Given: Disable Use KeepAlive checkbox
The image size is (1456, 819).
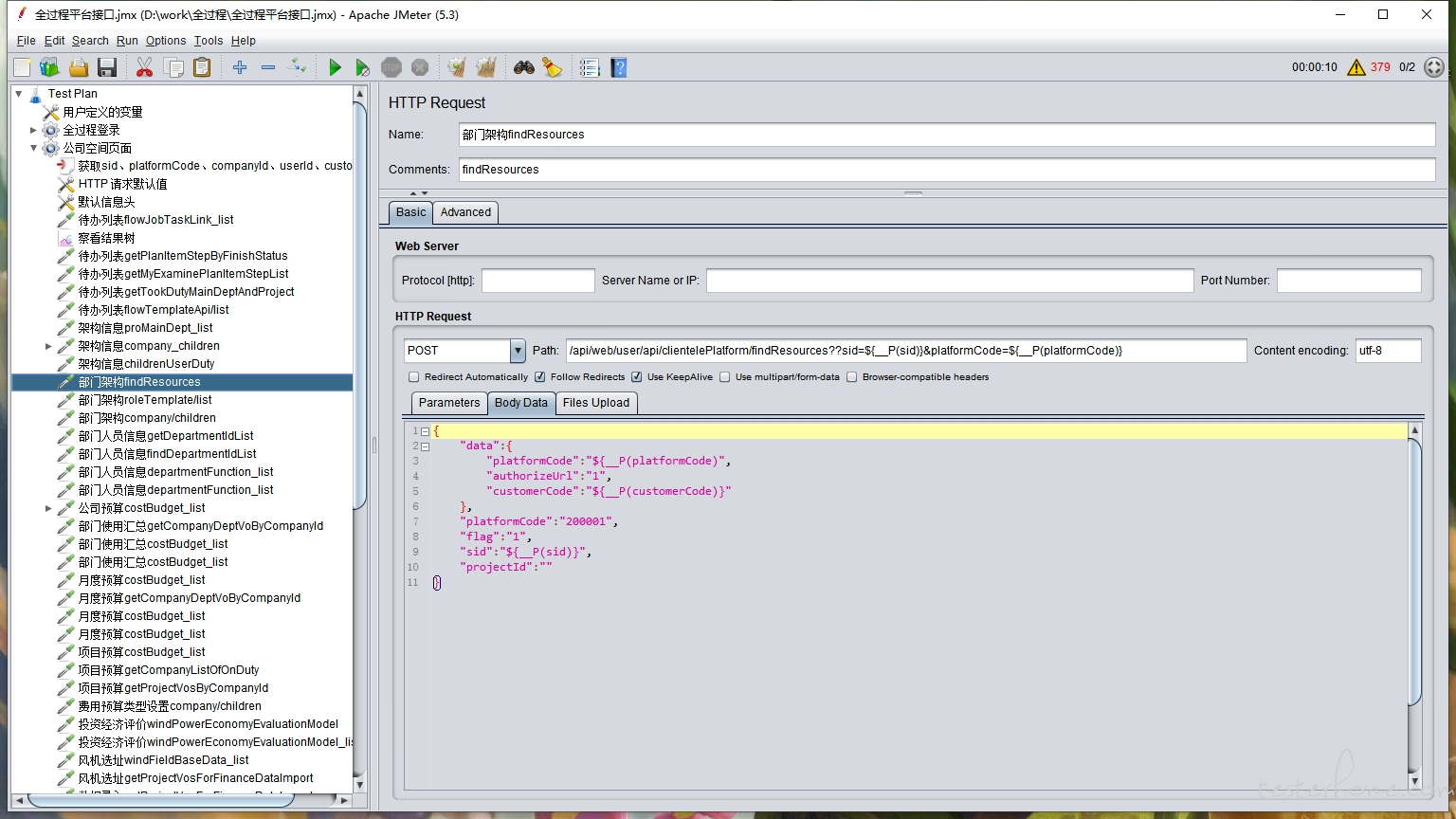Looking at the screenshot, I should (x=636, y=377).
